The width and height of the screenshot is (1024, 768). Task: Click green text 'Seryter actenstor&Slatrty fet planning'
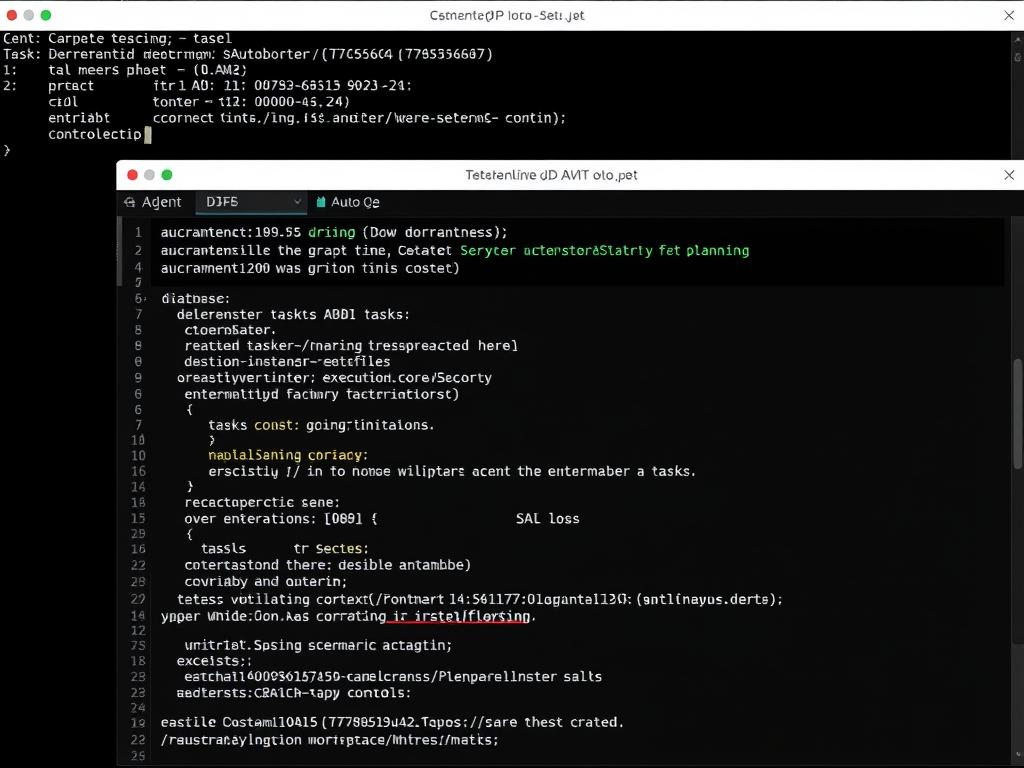pyautogui.click(x=605, y=251)
